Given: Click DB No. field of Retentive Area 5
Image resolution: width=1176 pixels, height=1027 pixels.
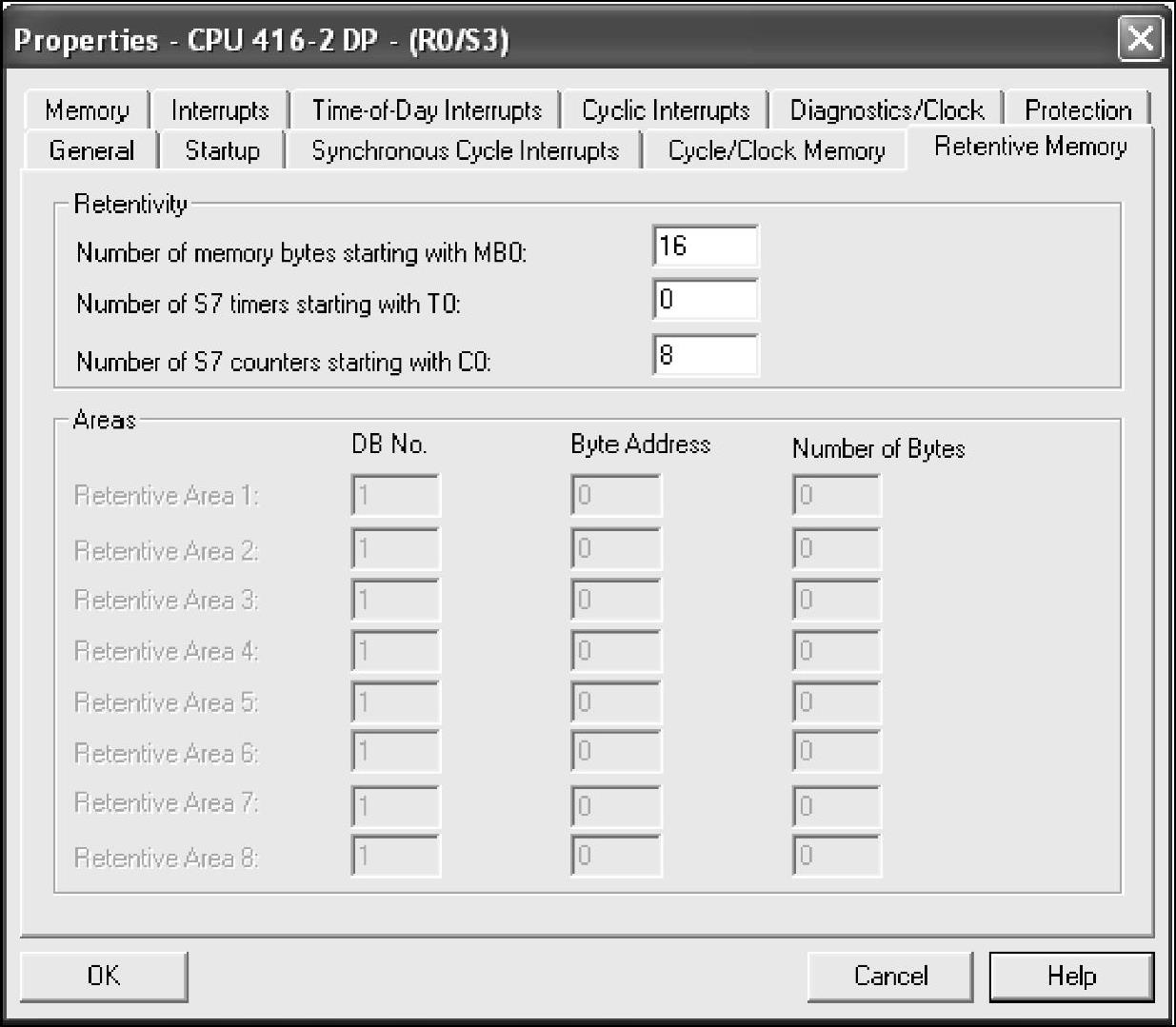Looking at the screenshot, I should [395, 702].
